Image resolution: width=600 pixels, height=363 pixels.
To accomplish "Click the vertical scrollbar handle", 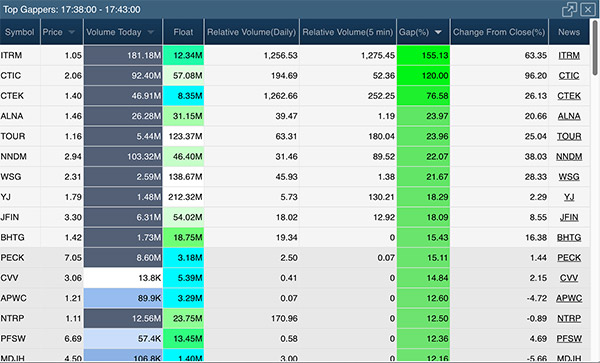I will tap(595, 47).
